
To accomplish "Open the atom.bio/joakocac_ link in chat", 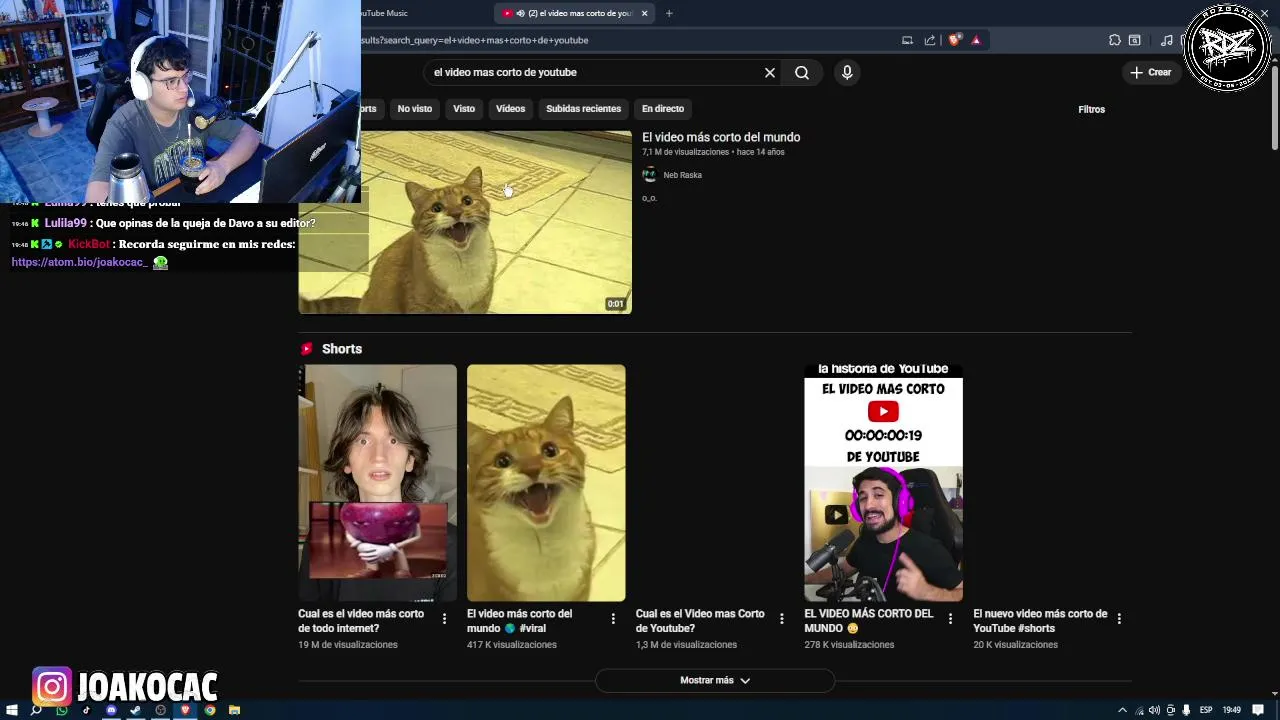I will coord(79,262).
